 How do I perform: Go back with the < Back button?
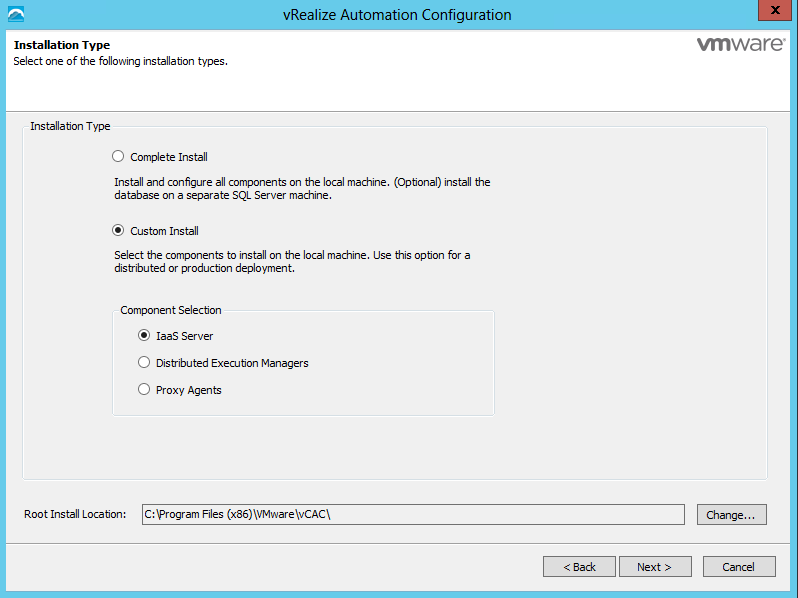(579, 566)
